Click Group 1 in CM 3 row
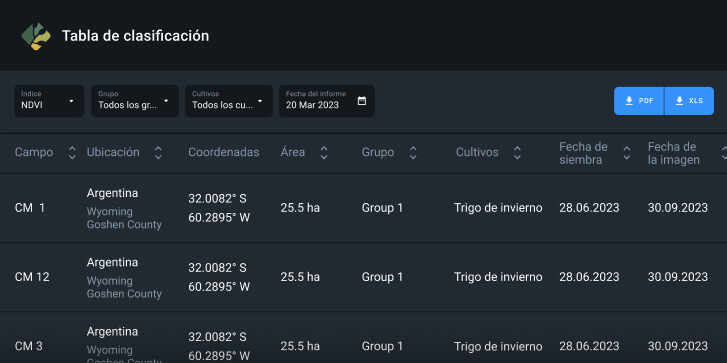The width and height of the screenshot is (727, 363). click(383, 346)
